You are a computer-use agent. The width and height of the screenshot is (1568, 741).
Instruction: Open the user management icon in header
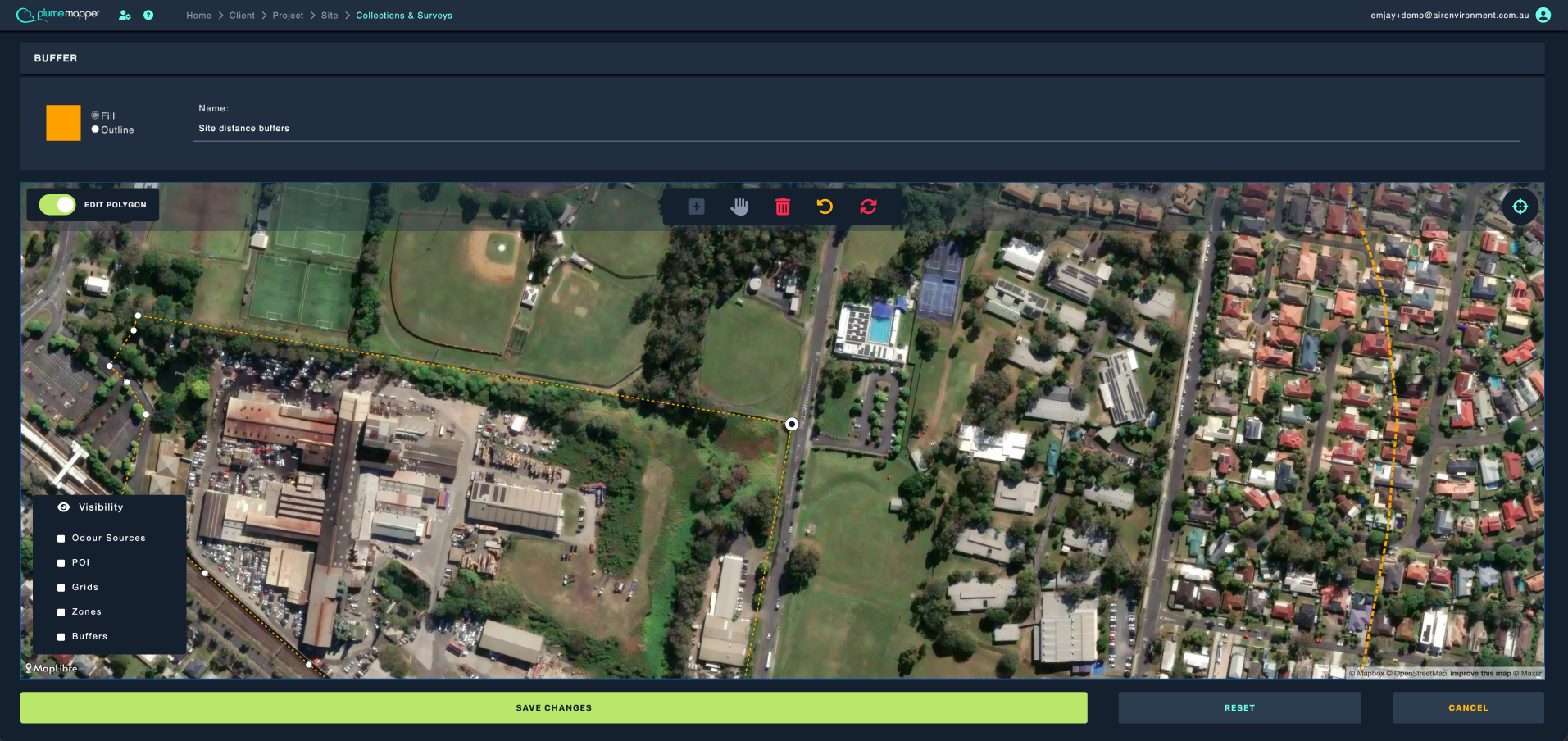pyautogui.click(x=125, y=15)
